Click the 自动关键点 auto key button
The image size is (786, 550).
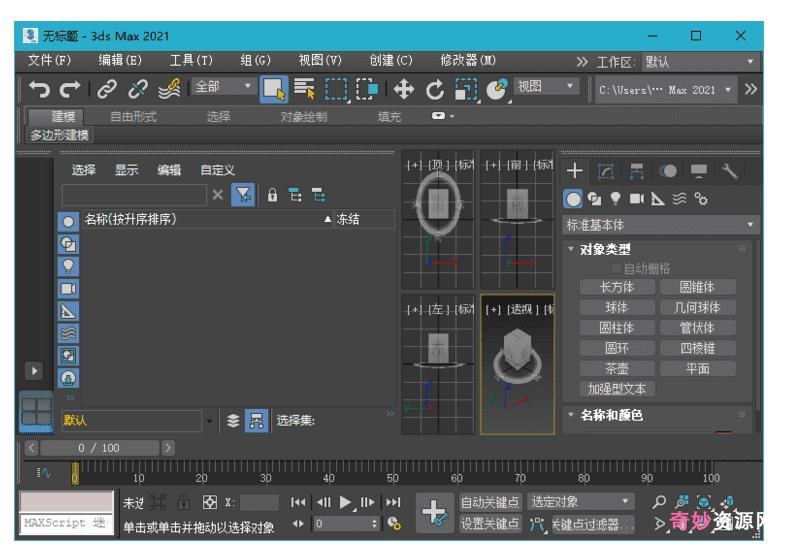click(x=490, y=502)
